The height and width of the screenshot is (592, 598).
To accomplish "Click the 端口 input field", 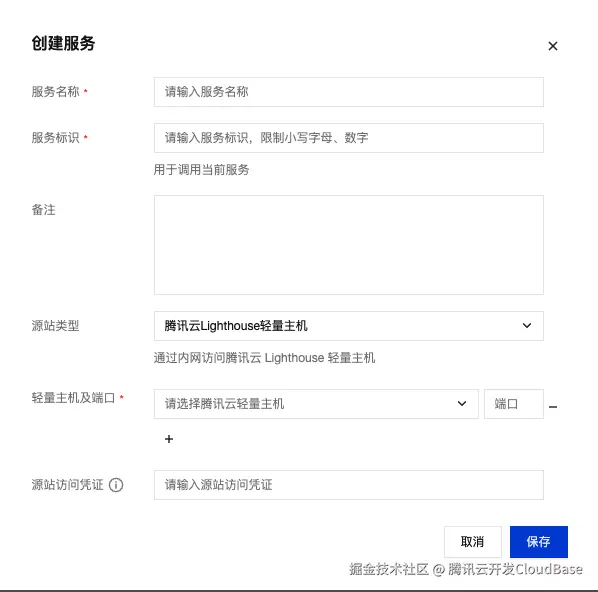I will pyautogui.click(x=514, y=404).
